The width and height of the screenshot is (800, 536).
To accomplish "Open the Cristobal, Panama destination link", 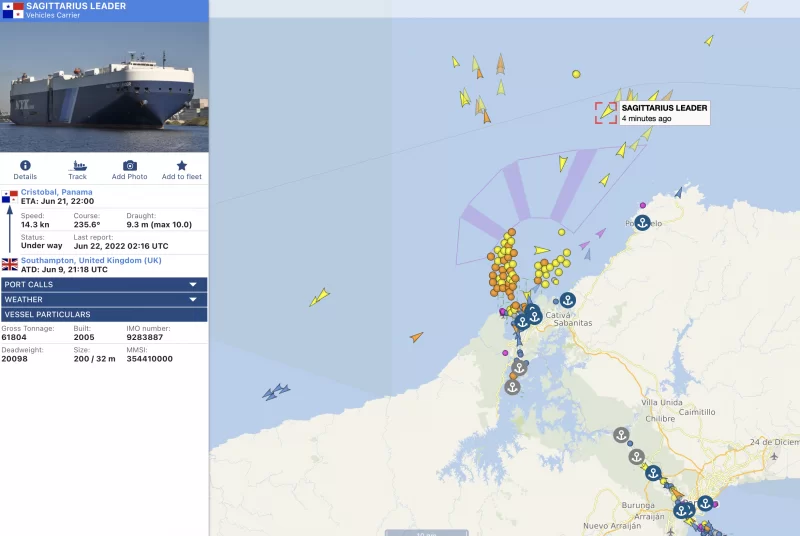I will pyautogui.click(x=57, y=192).
